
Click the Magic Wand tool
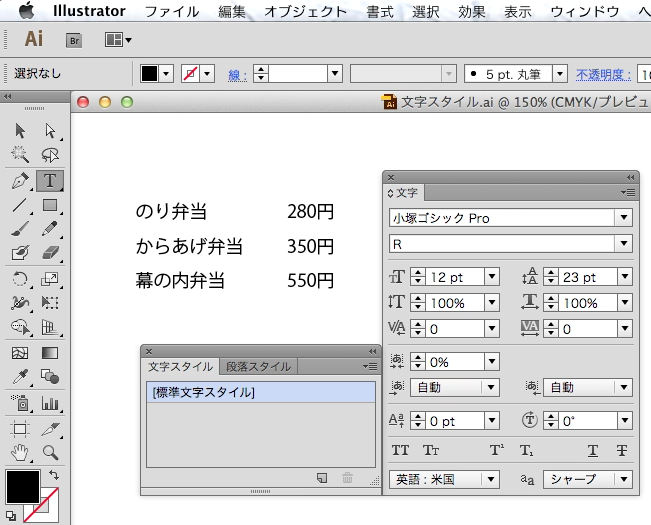(x=20, y=155)
